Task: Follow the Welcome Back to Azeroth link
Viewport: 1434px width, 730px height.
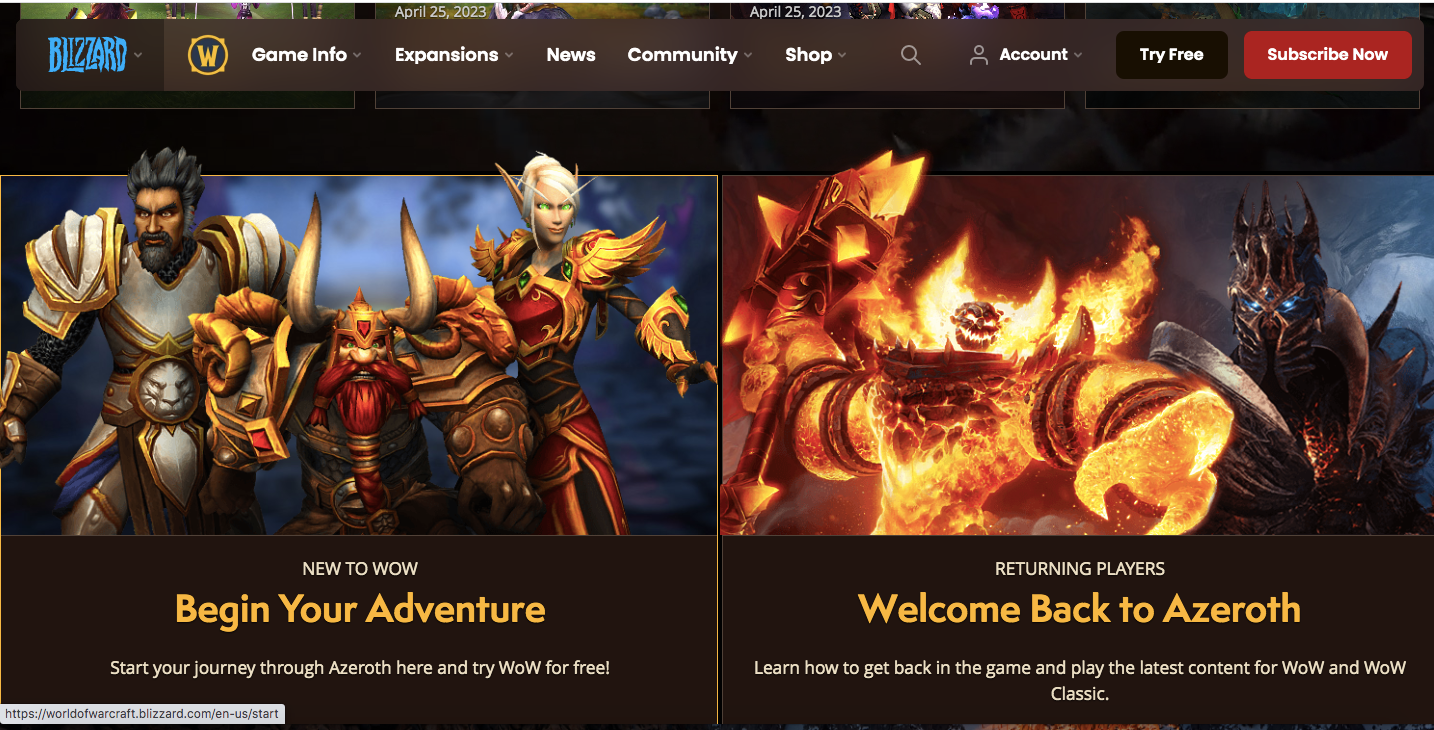Action: point(1079,608)
